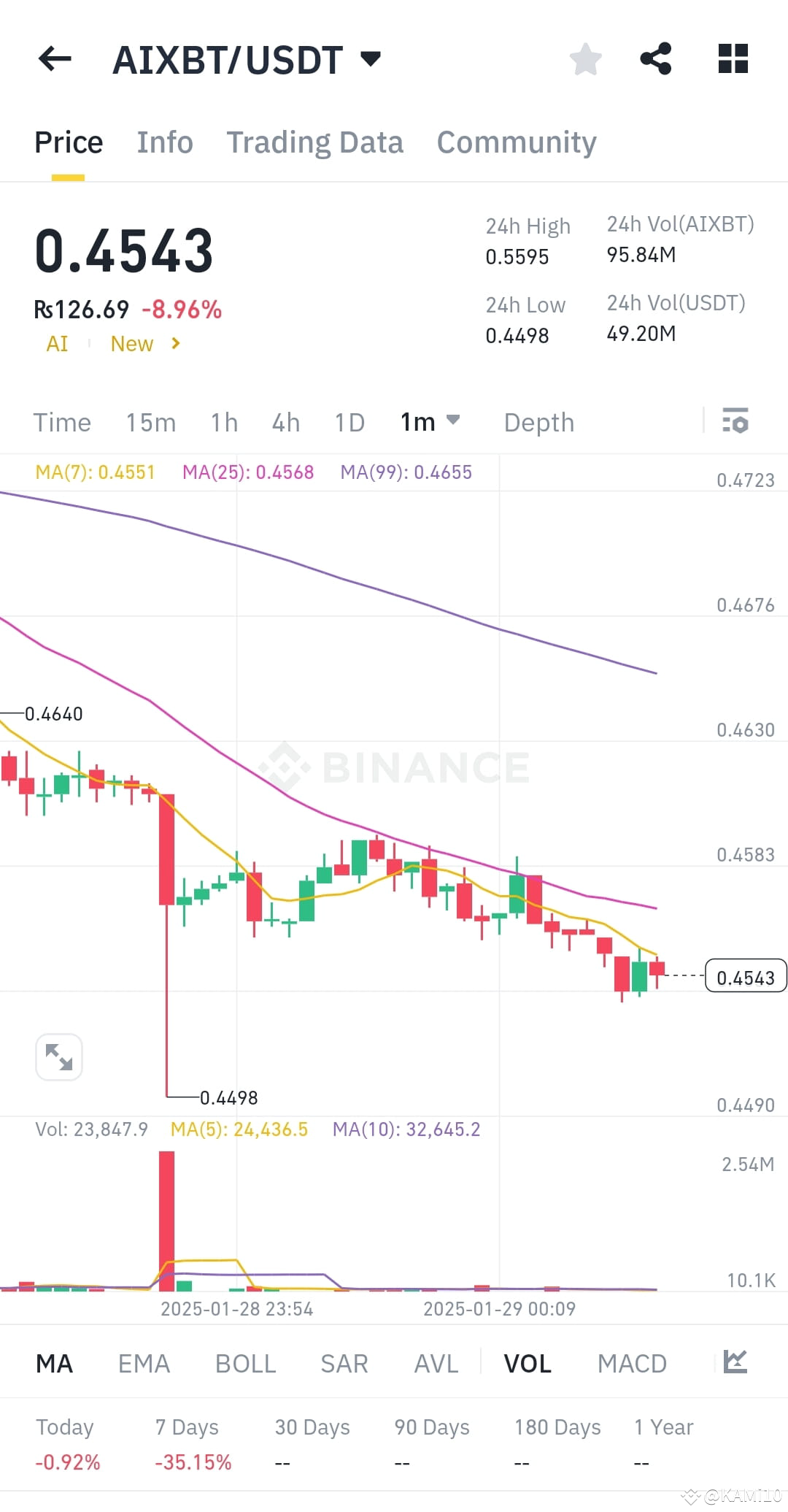Expand chart to fullscreen with arrows icon
788x1512 pixels.
58,1056
